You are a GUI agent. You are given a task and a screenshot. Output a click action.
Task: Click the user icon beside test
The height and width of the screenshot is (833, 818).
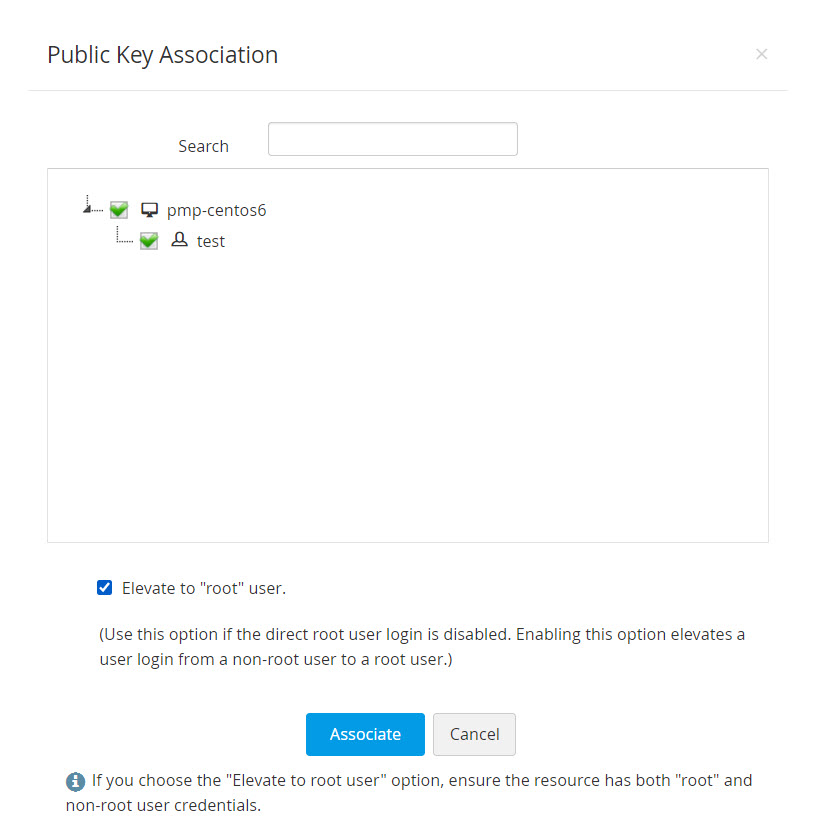(180, 240)
